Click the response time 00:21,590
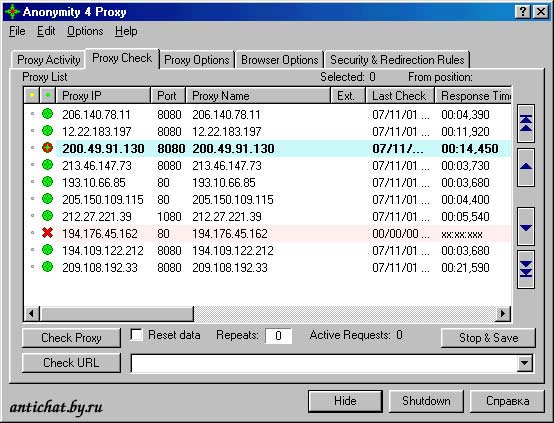Viewport: 554px width, 423px height. pos(465,268)
